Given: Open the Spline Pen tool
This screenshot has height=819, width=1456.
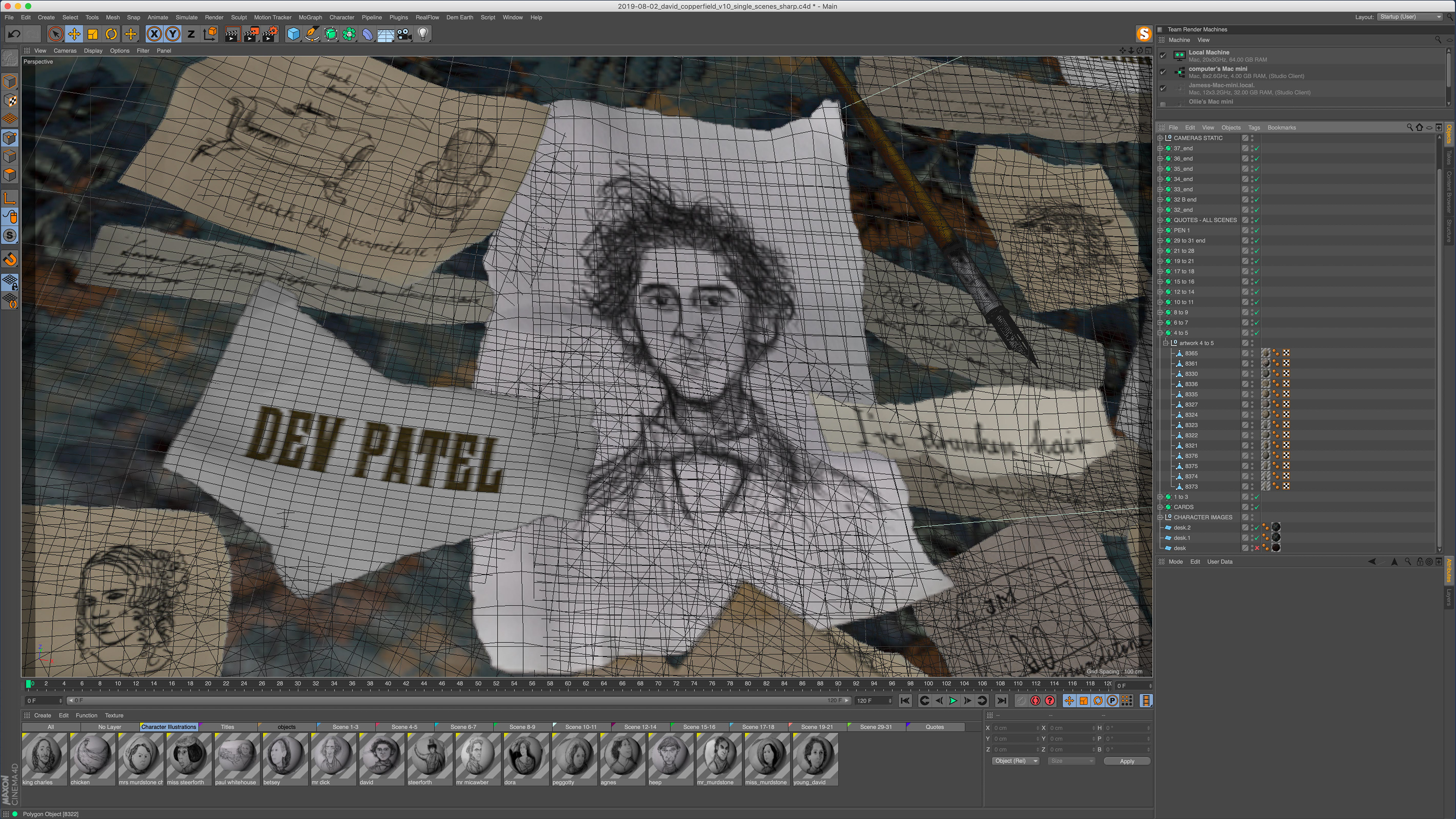Looking at the screenshot, I should pyautogui.click(x=312, y=34).
